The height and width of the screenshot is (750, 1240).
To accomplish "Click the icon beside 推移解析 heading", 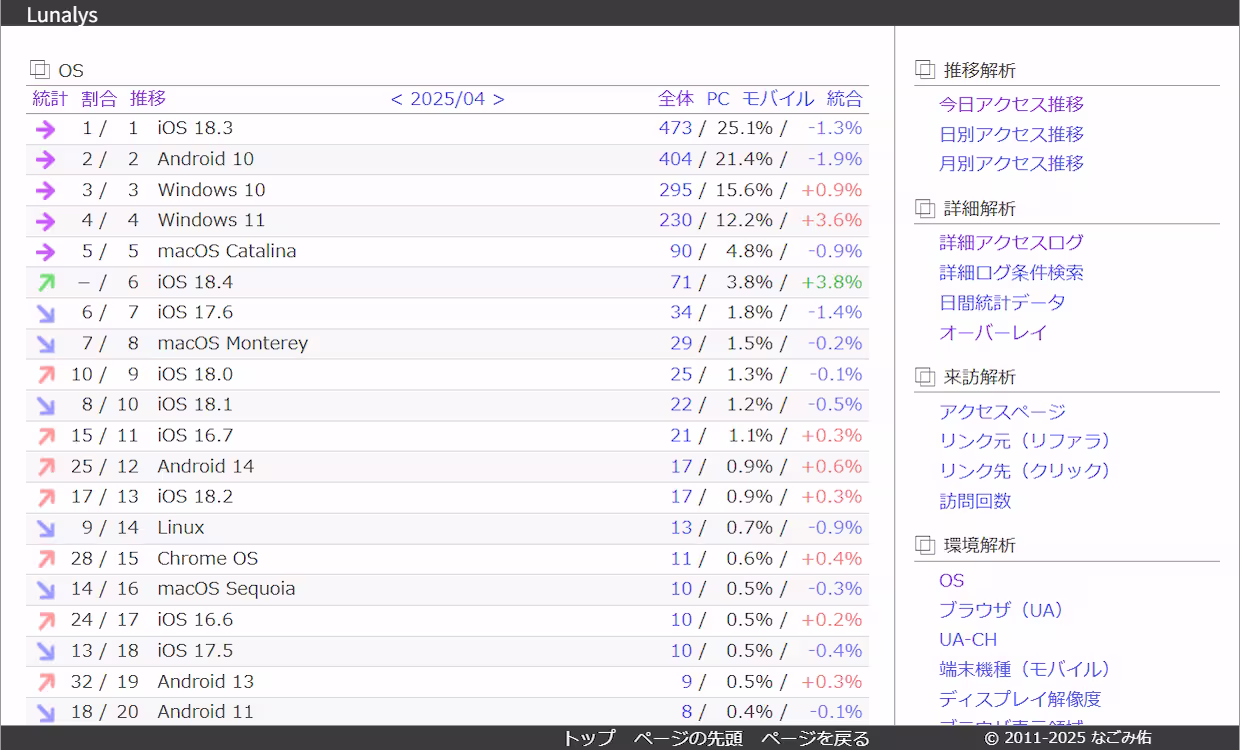I will 925,70.
